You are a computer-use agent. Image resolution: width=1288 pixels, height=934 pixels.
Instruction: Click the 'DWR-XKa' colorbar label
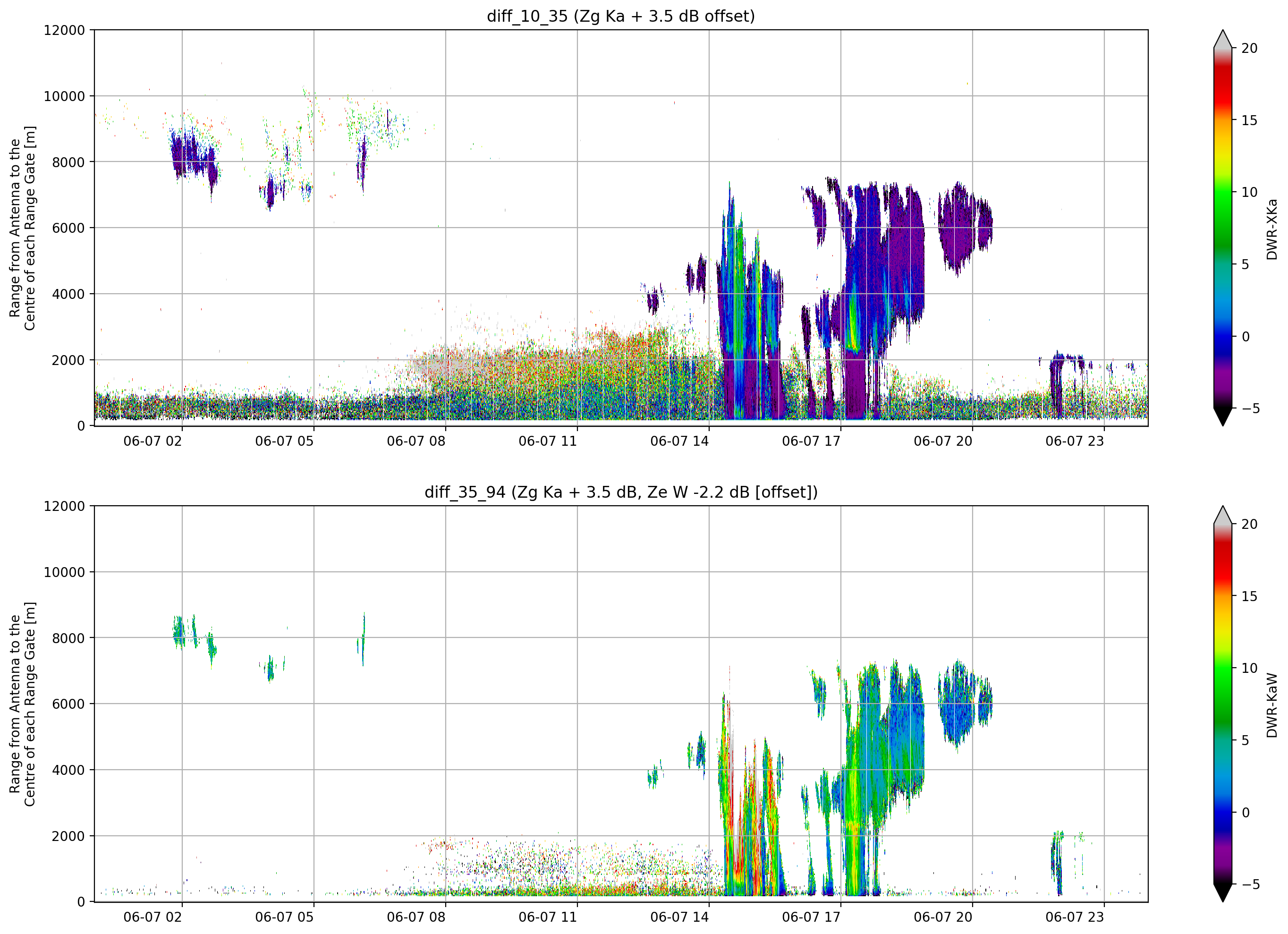(1271, 229)
